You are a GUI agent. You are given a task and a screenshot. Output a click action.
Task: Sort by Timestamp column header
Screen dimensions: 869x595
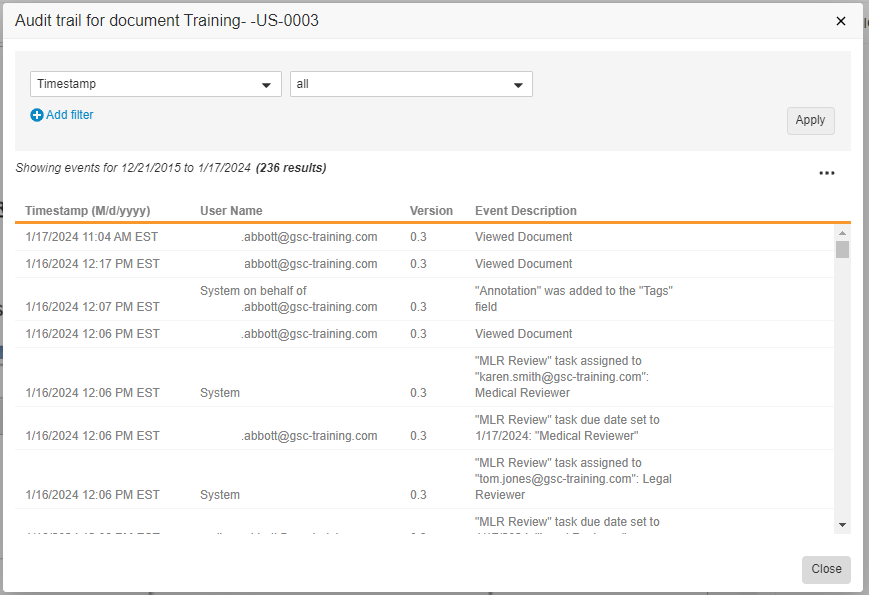(88, 211)
